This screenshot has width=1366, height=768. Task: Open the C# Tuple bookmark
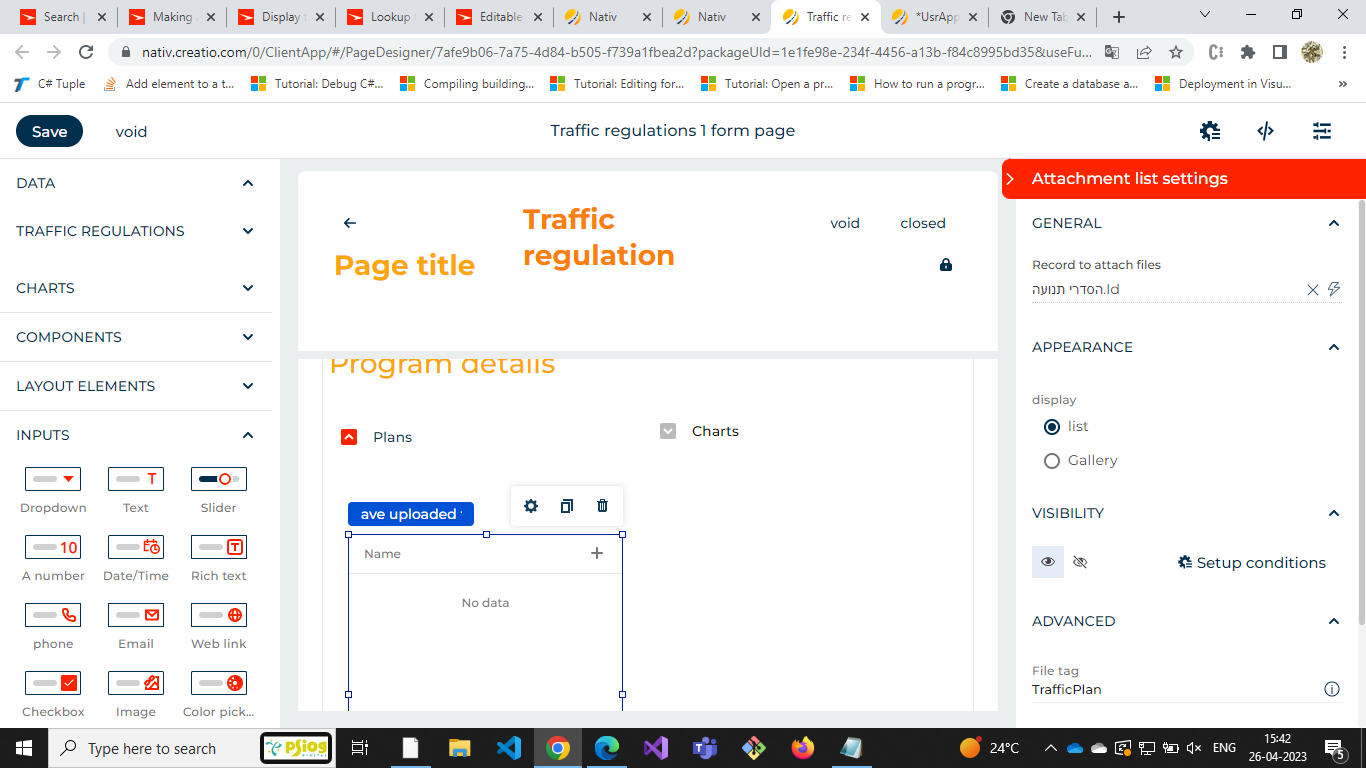tap(50, 84)
